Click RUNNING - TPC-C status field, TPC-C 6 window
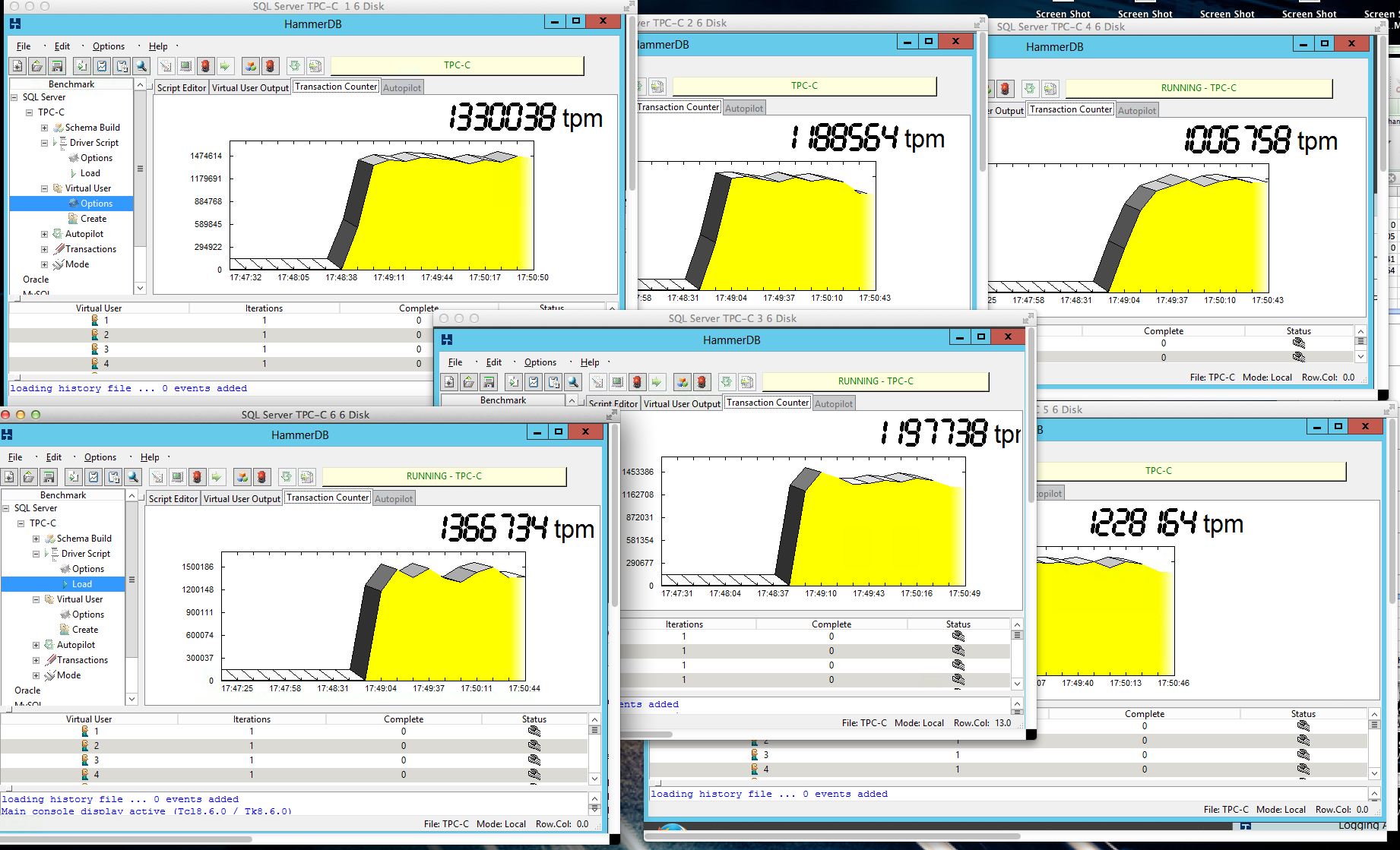Image resolution: width=1400 pixels, height=850 pixels. pos(444,476)
